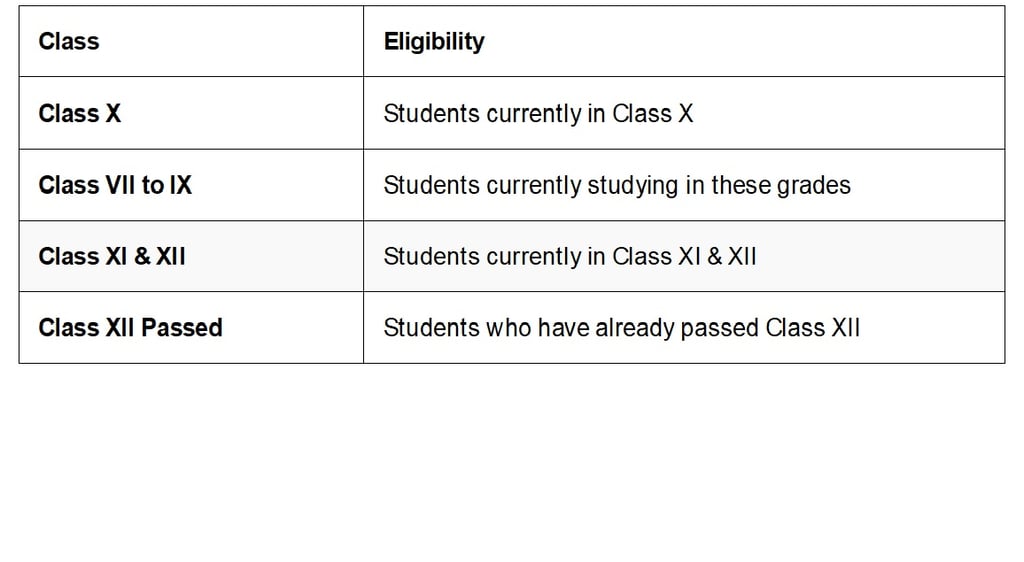Click the bold ampersand in "Class XI & XII"
The width and height of the screenshot is (1024, 562).
[142, 257]
